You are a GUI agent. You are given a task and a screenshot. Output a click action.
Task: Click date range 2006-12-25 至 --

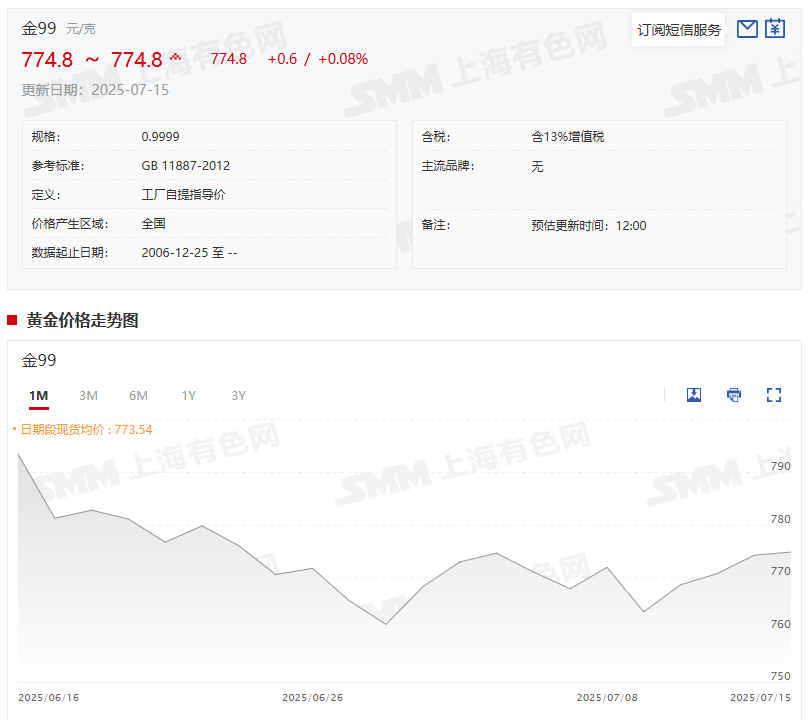point(189,253)
